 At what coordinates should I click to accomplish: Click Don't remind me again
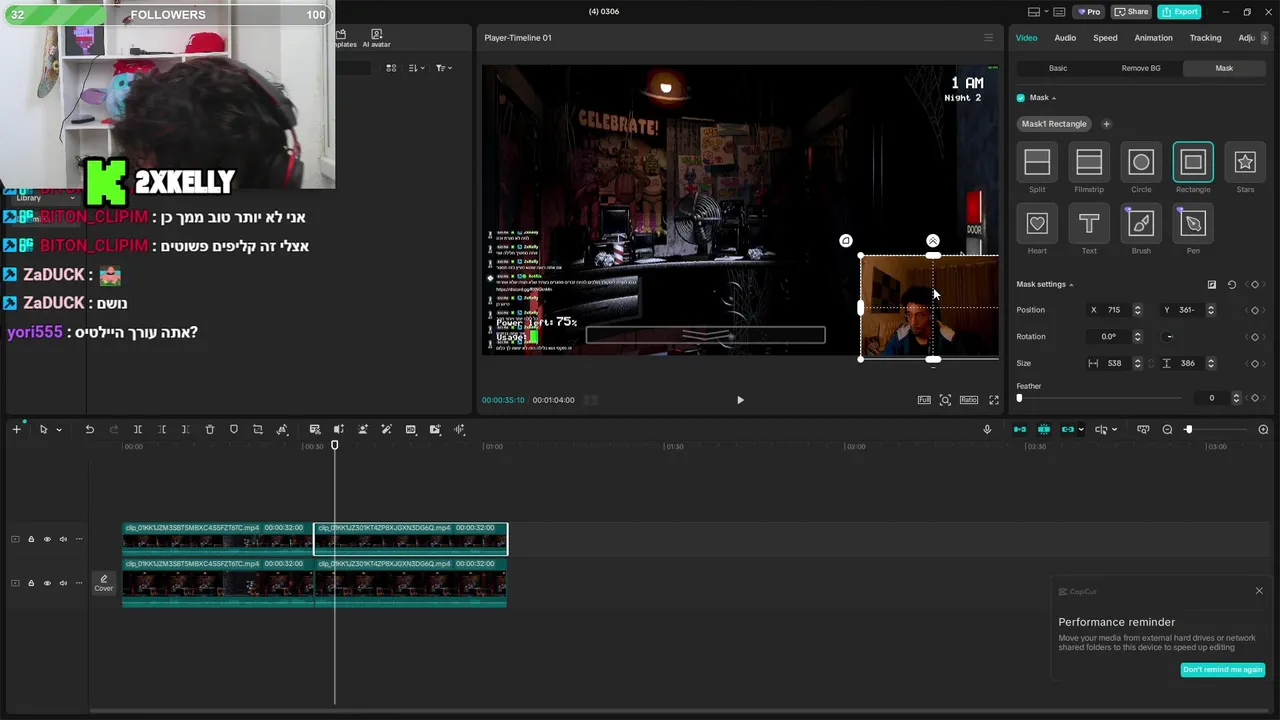(x=1222, y=670)
